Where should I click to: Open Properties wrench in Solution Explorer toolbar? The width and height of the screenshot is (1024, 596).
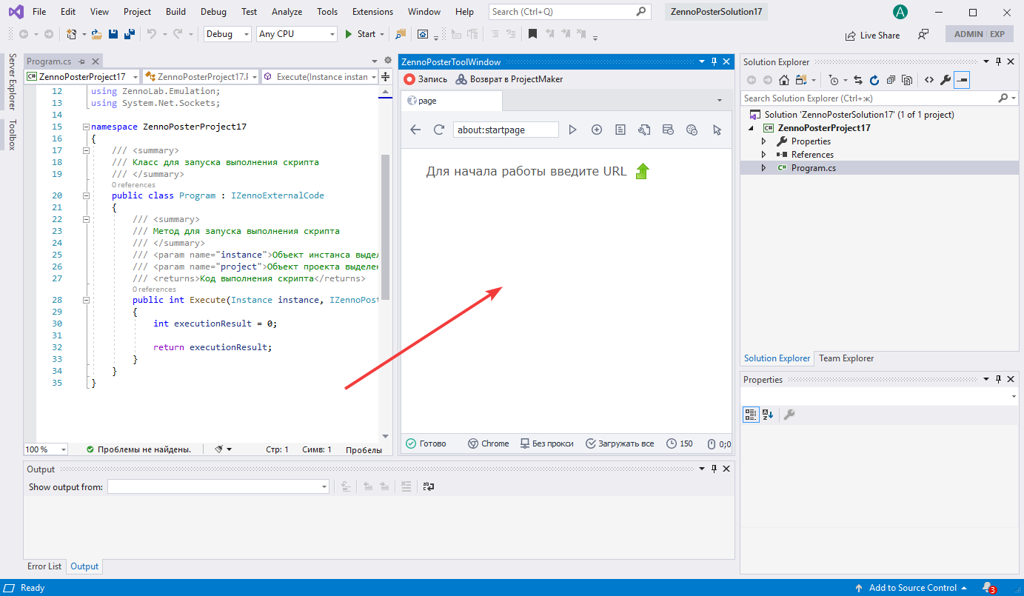[945, 80]
